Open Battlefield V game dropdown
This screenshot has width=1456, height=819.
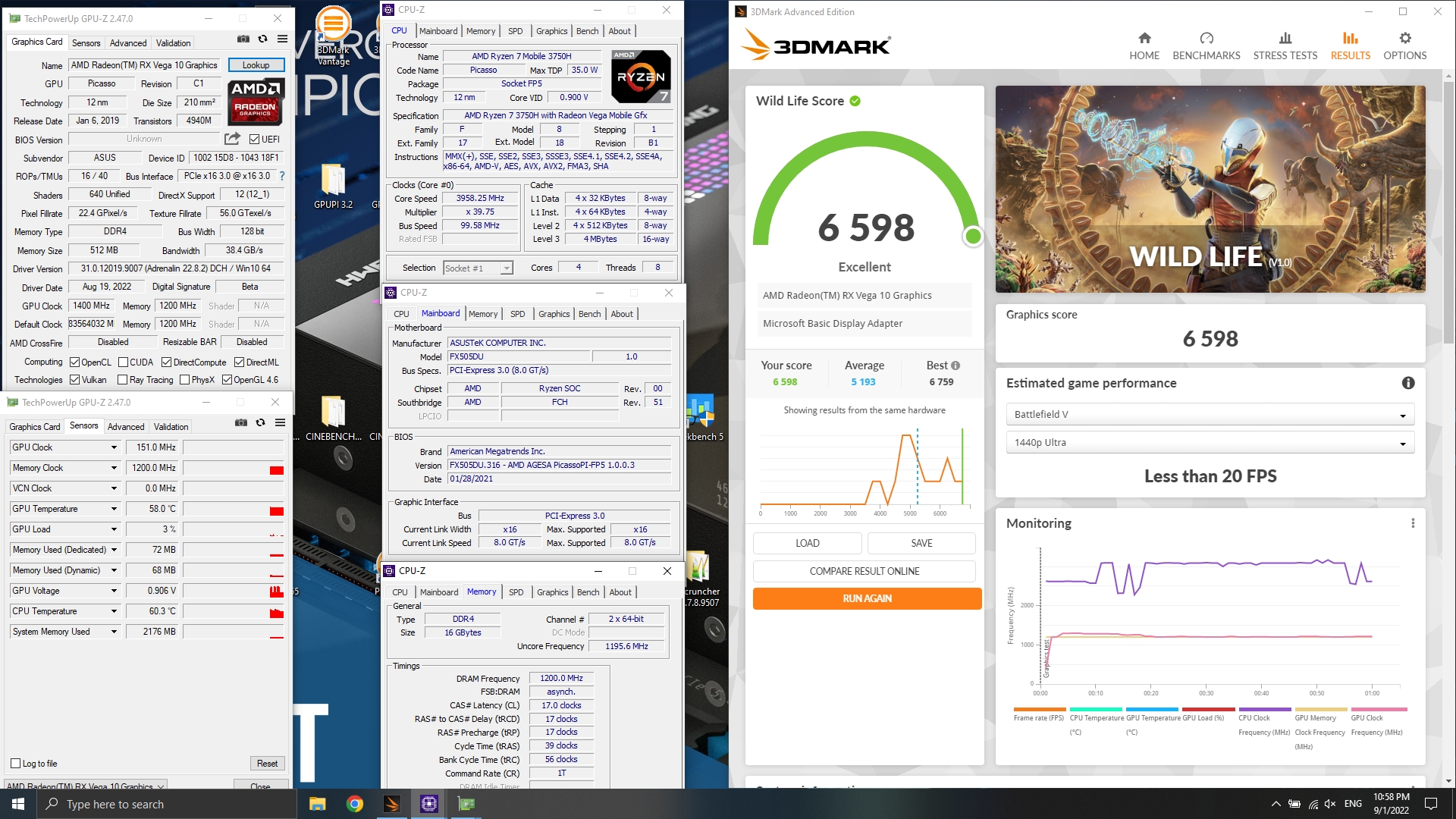(1210, 415)
